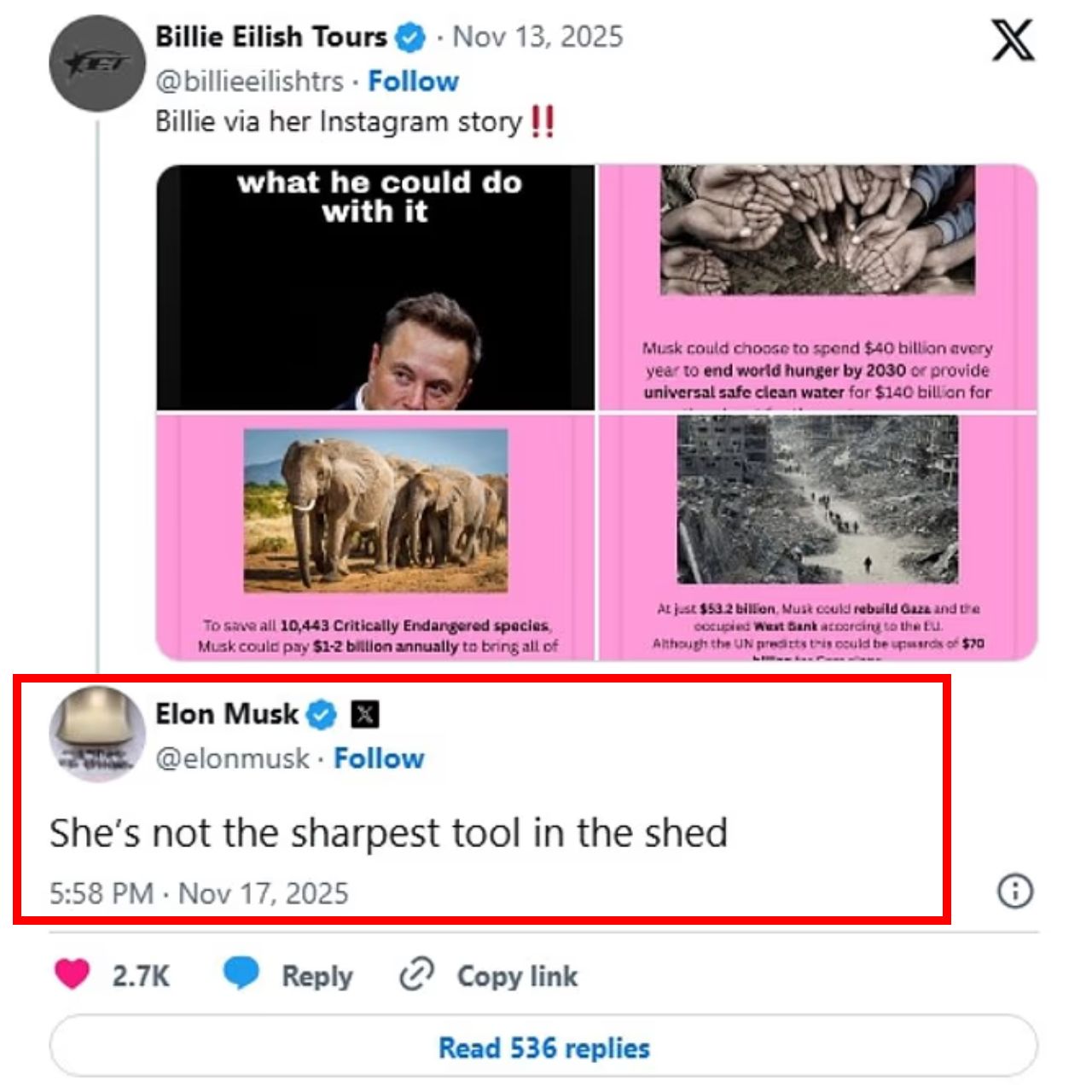Click the Copy link text
Image resolution: width=1092 pixels, height=1092 pixels.
tap(517, 976)
